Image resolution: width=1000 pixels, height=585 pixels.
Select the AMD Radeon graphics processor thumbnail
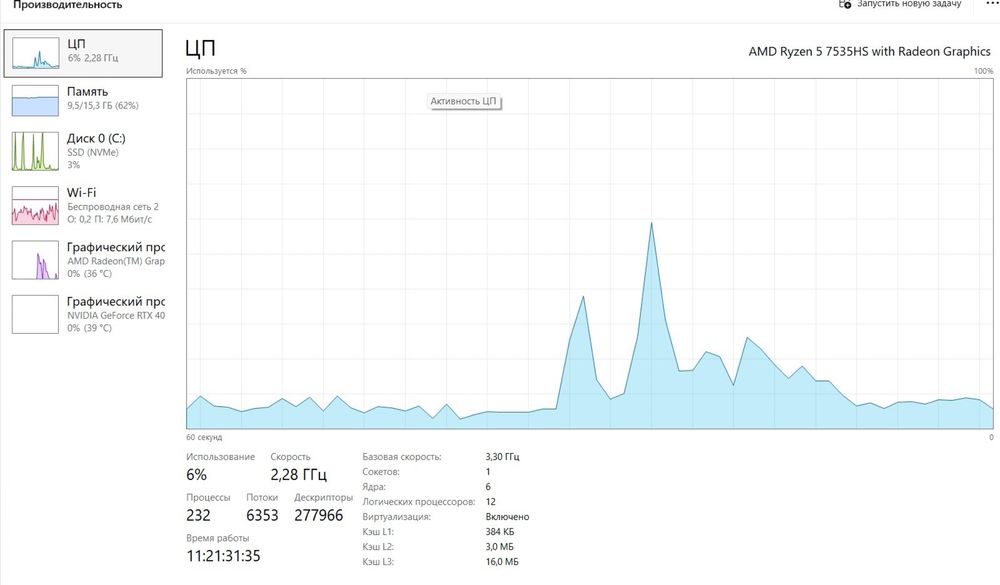[35, 260]
